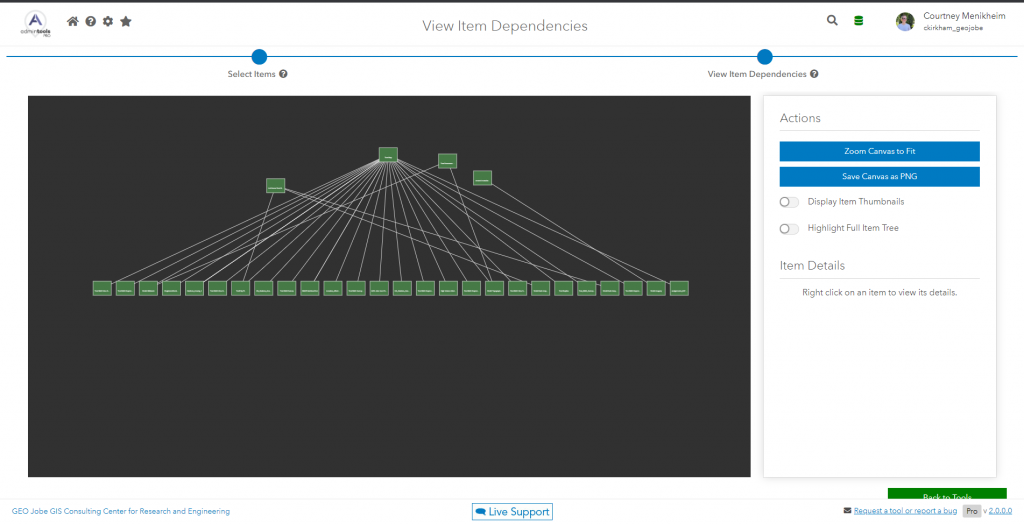
Task: Click help icon beside View Item Dependencies step
Action: 815,74
